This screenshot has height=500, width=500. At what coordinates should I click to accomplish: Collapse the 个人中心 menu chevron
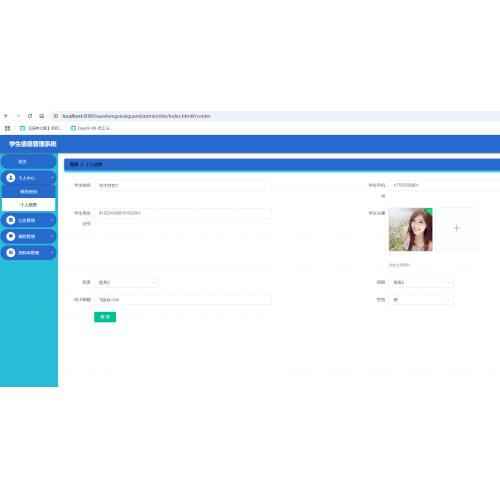click(52, 178)
